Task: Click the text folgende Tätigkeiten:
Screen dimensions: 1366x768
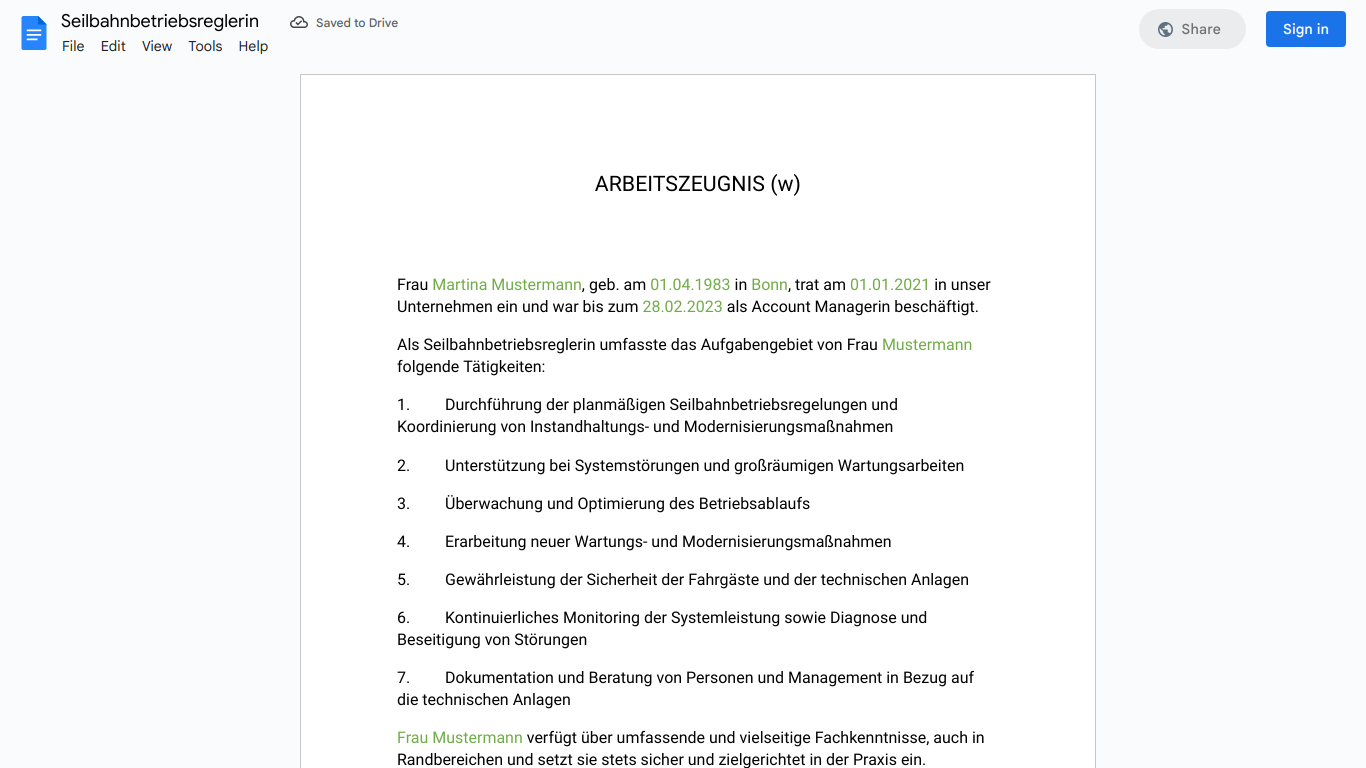Action: pos(471,367)
